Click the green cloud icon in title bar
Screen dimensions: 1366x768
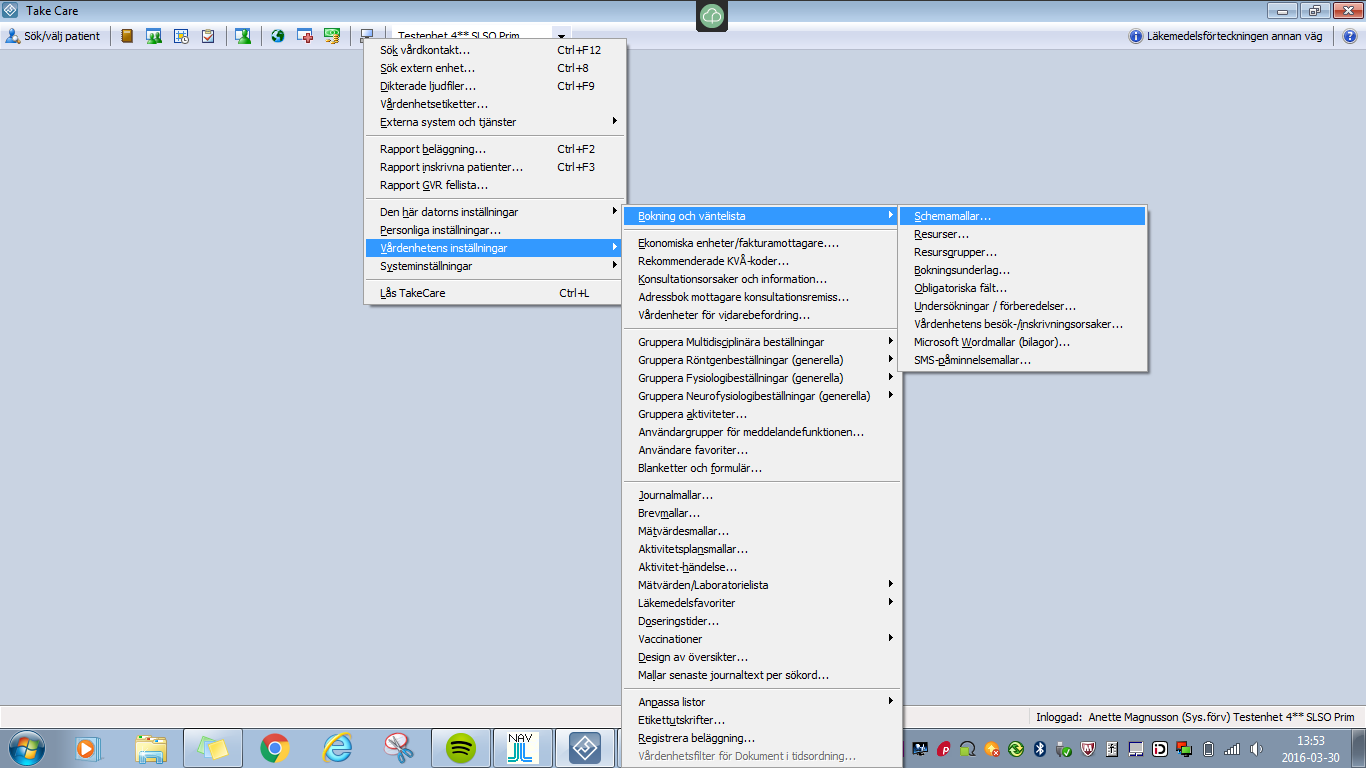point(712,15)
